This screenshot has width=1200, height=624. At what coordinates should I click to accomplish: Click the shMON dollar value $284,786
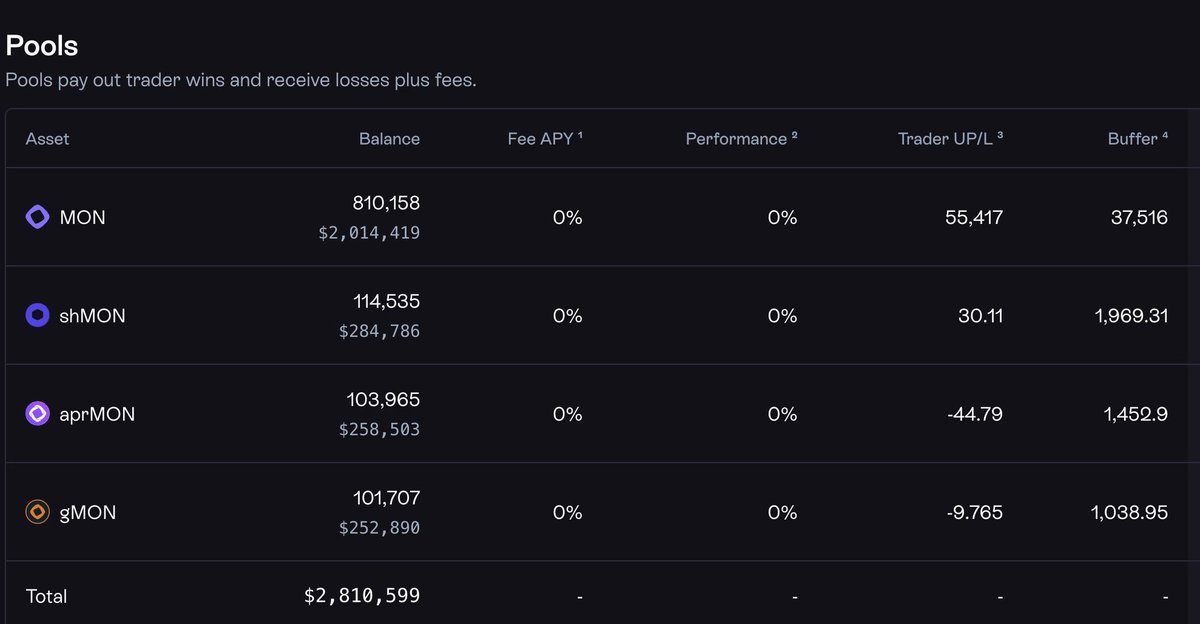tap(379, 331)
